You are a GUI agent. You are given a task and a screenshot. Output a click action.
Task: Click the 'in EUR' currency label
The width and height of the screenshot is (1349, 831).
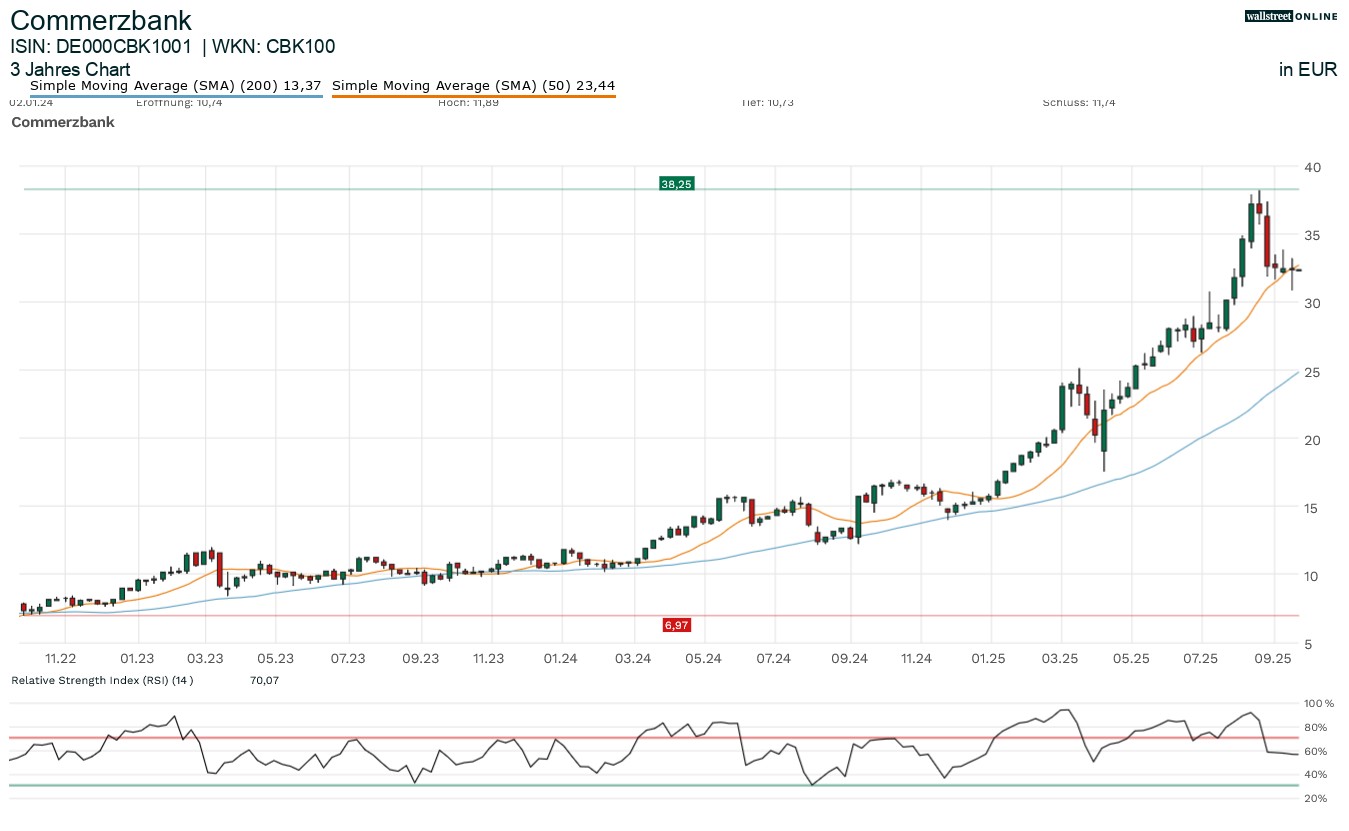pos(1308,70)
